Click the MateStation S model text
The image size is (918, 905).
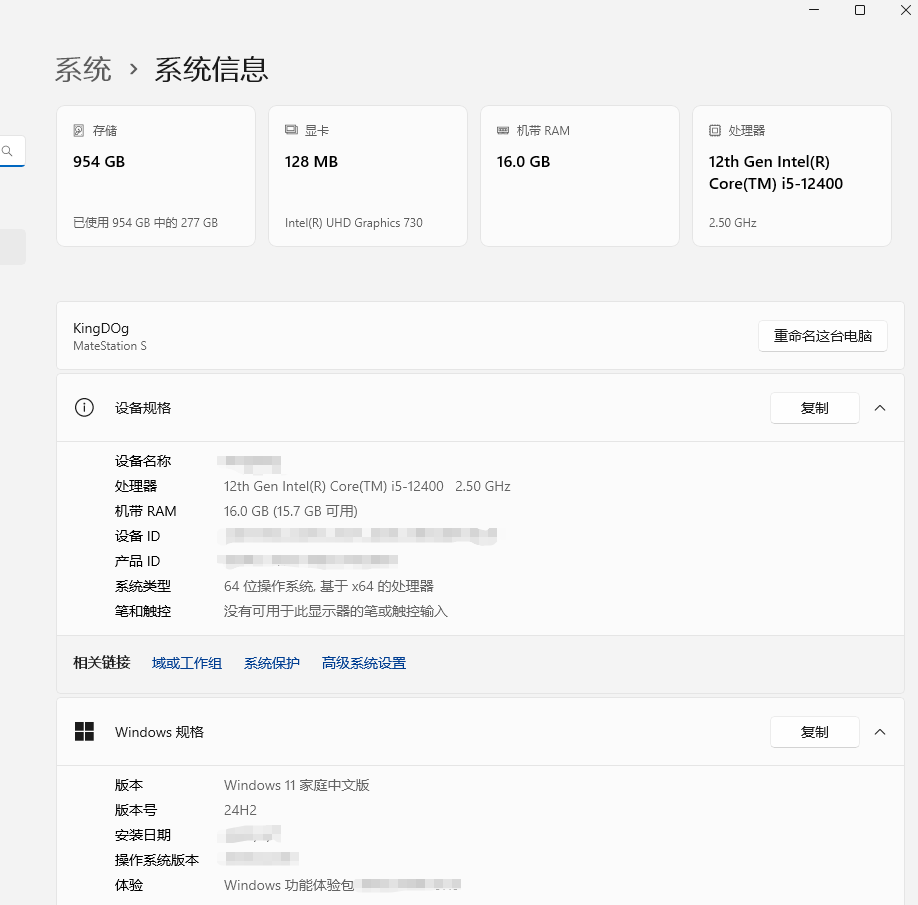(109, 346)
